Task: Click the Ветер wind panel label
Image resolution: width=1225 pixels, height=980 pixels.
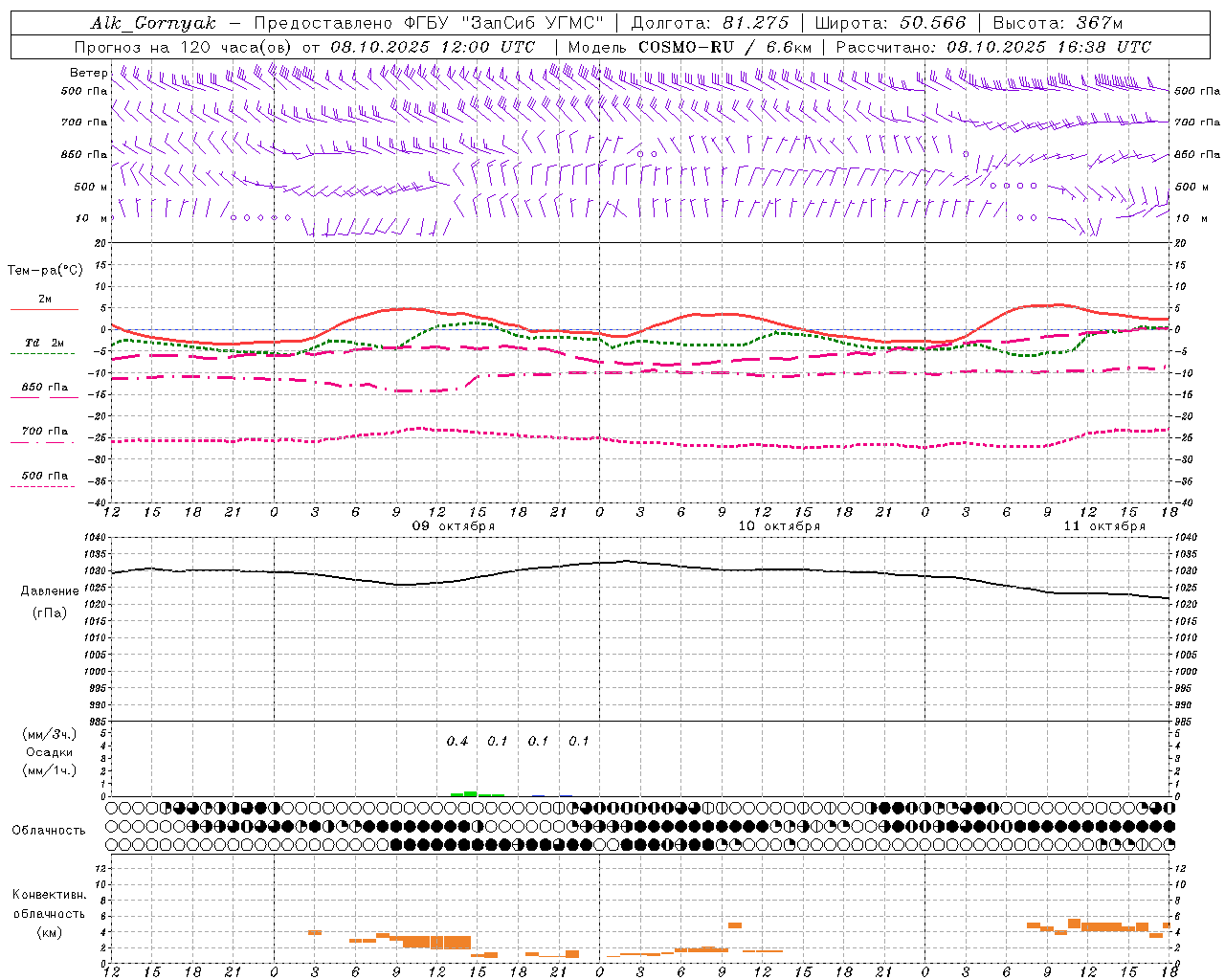Action: pos(89,73)
